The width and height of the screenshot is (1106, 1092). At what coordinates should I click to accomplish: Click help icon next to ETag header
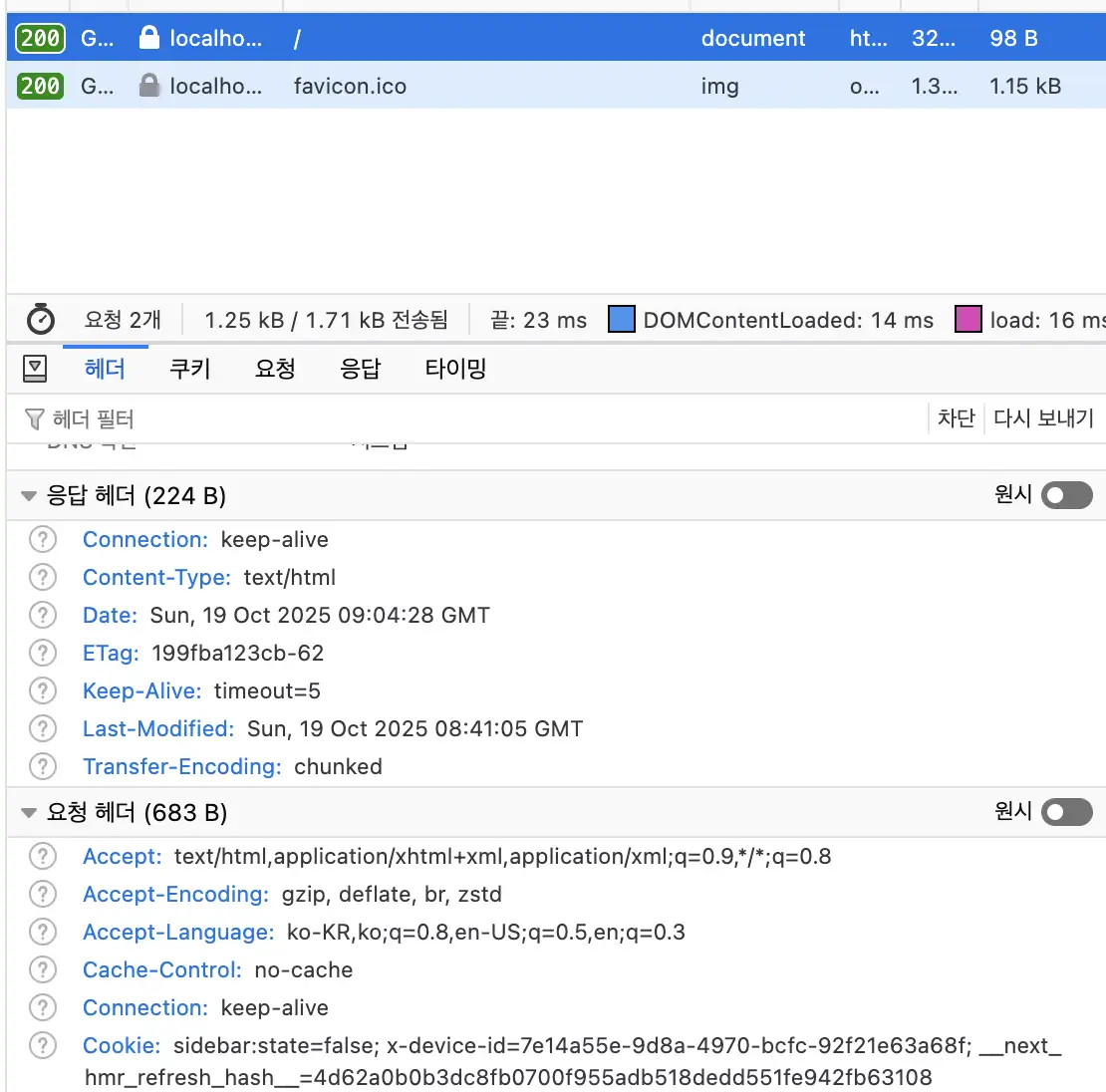(x=43, y=653)
